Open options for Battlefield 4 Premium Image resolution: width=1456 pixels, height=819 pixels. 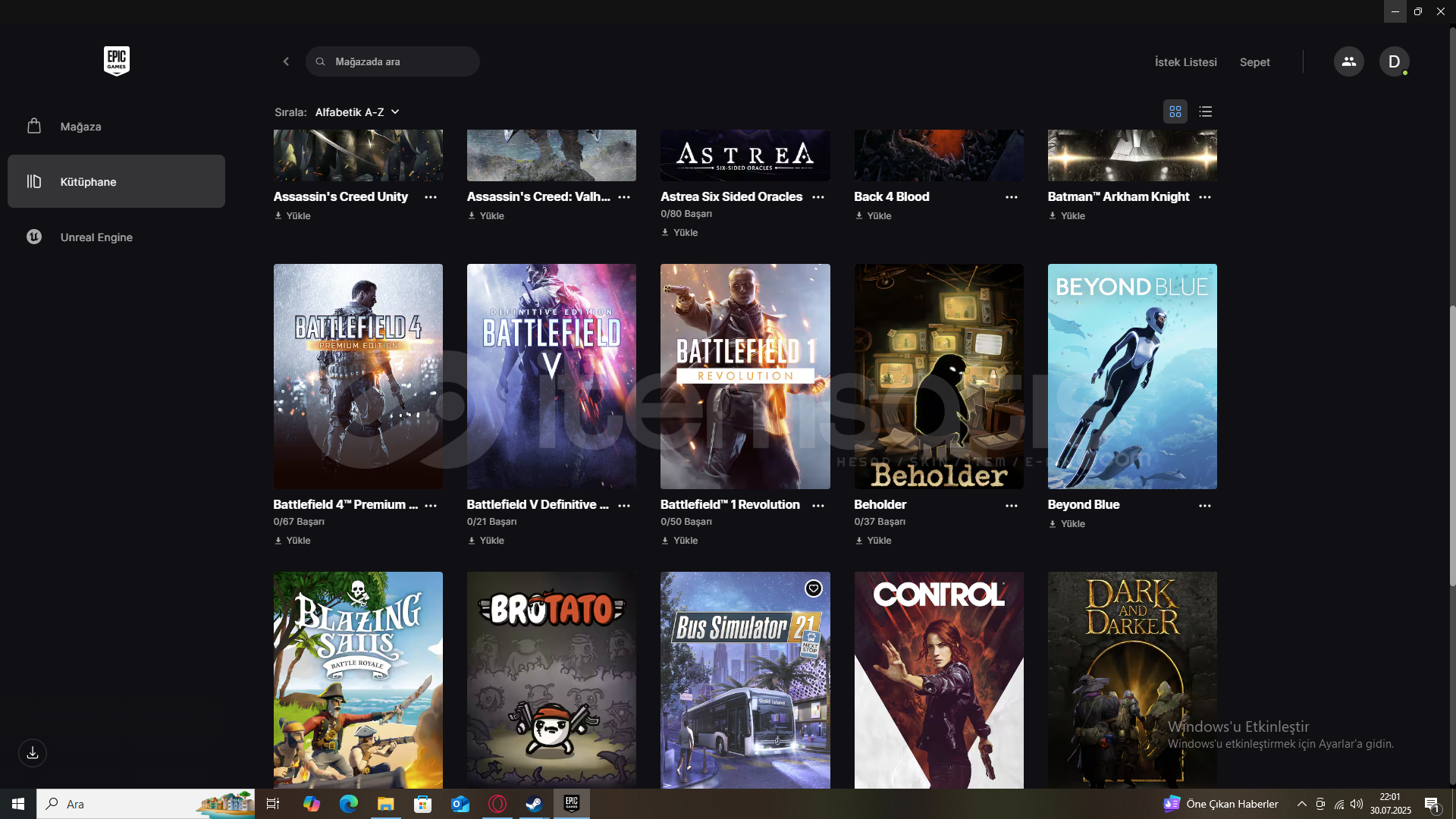(x=431, y=506)
